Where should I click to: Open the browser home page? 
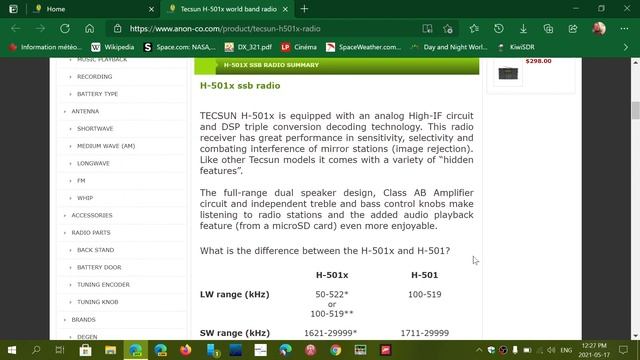coord(89,29)
